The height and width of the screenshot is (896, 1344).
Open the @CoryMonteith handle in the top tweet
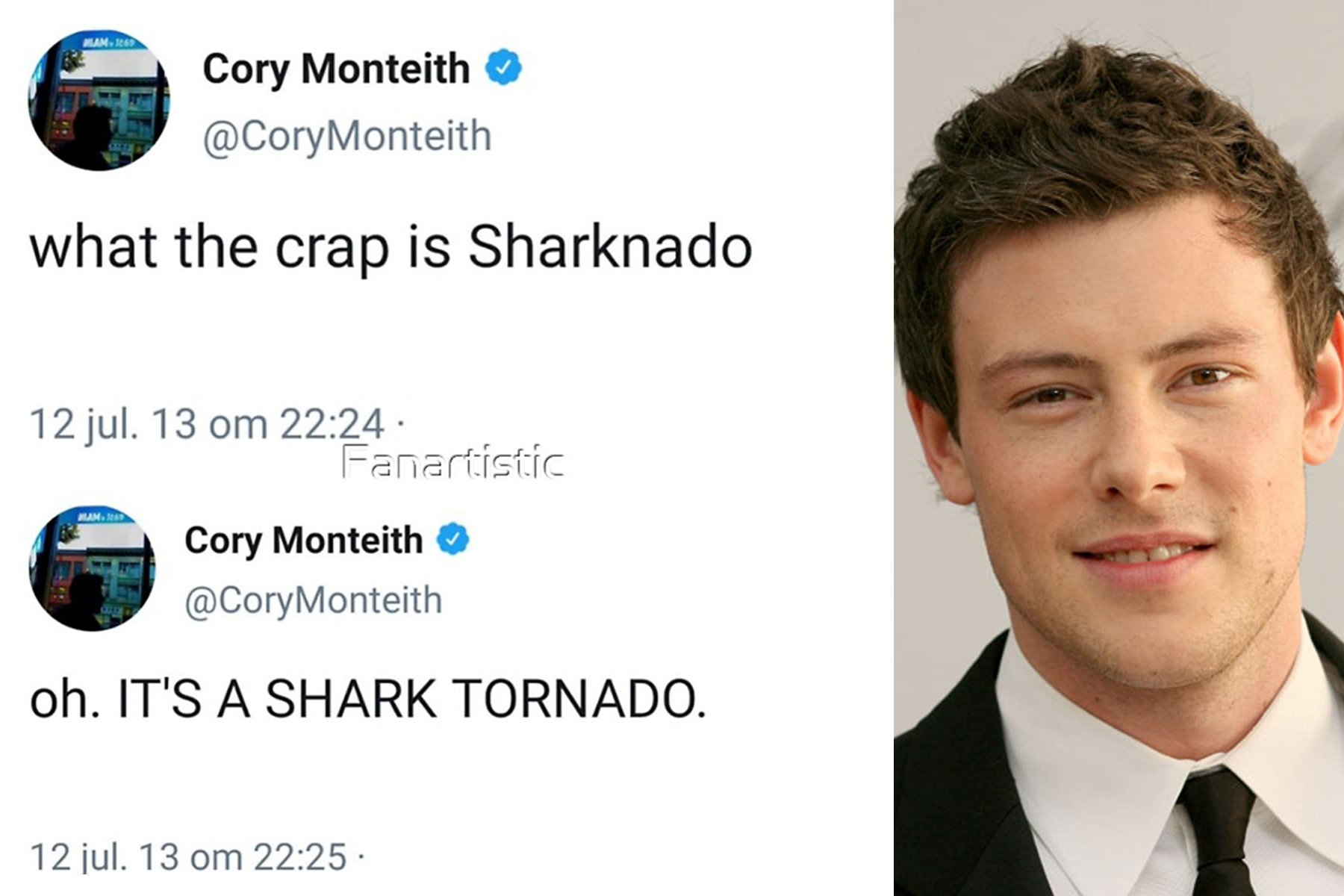[x=347, y=137]
